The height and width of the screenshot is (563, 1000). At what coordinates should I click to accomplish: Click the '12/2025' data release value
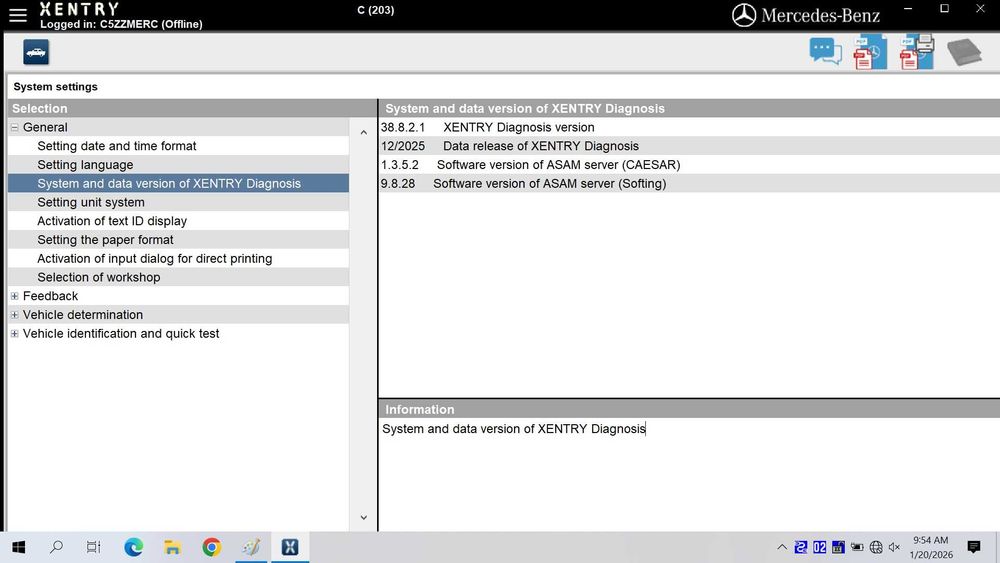coord(402,146)
